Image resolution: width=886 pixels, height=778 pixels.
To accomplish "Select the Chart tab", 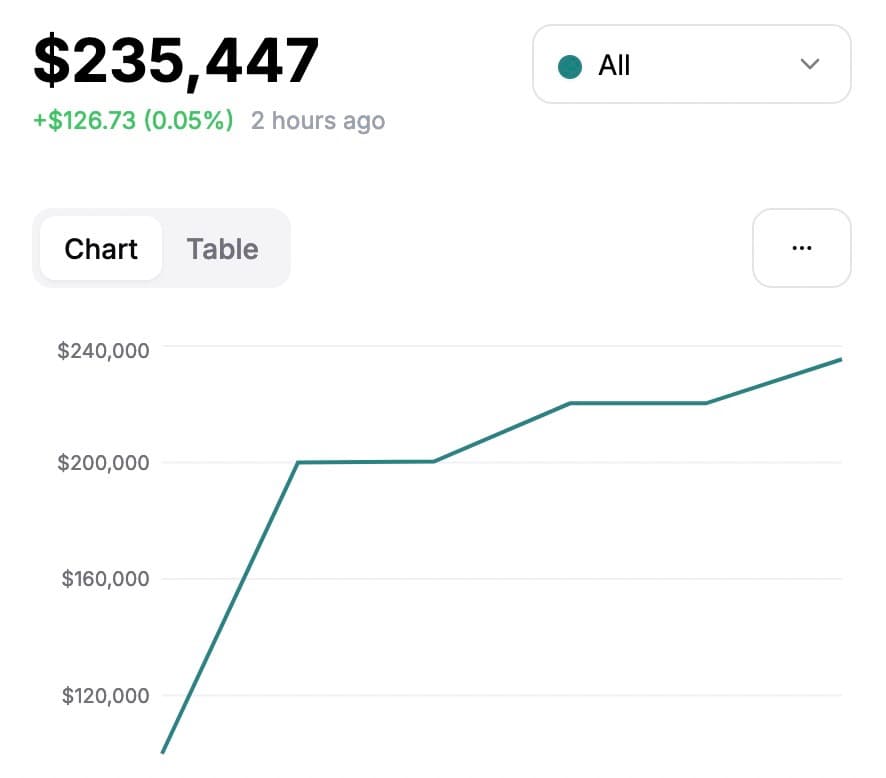I will click(101, 249).
